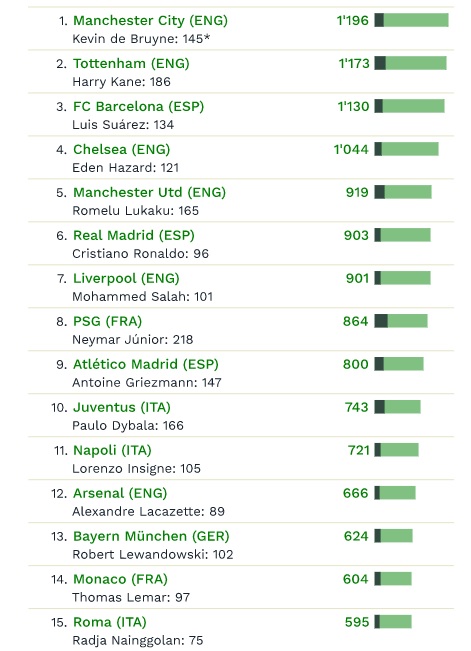Open Atlético Madrid (ESP) link

click(x=146, y=364)
